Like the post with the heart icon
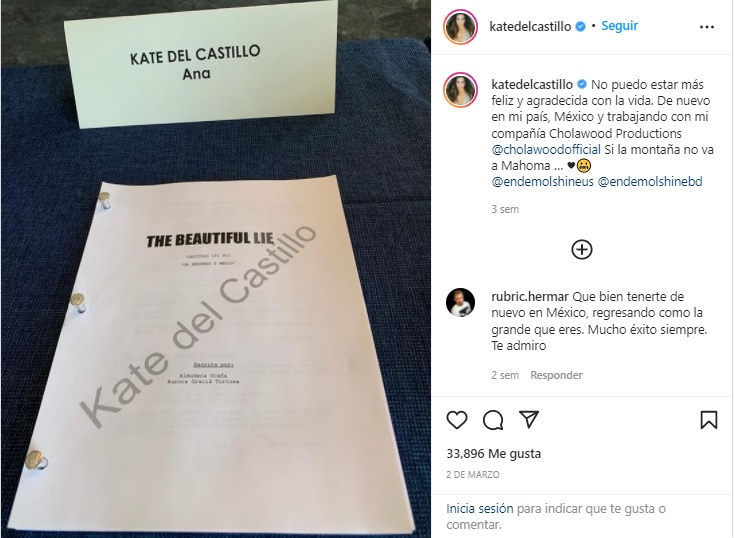This screenshot has height=538, width=734. click(456, 420)
